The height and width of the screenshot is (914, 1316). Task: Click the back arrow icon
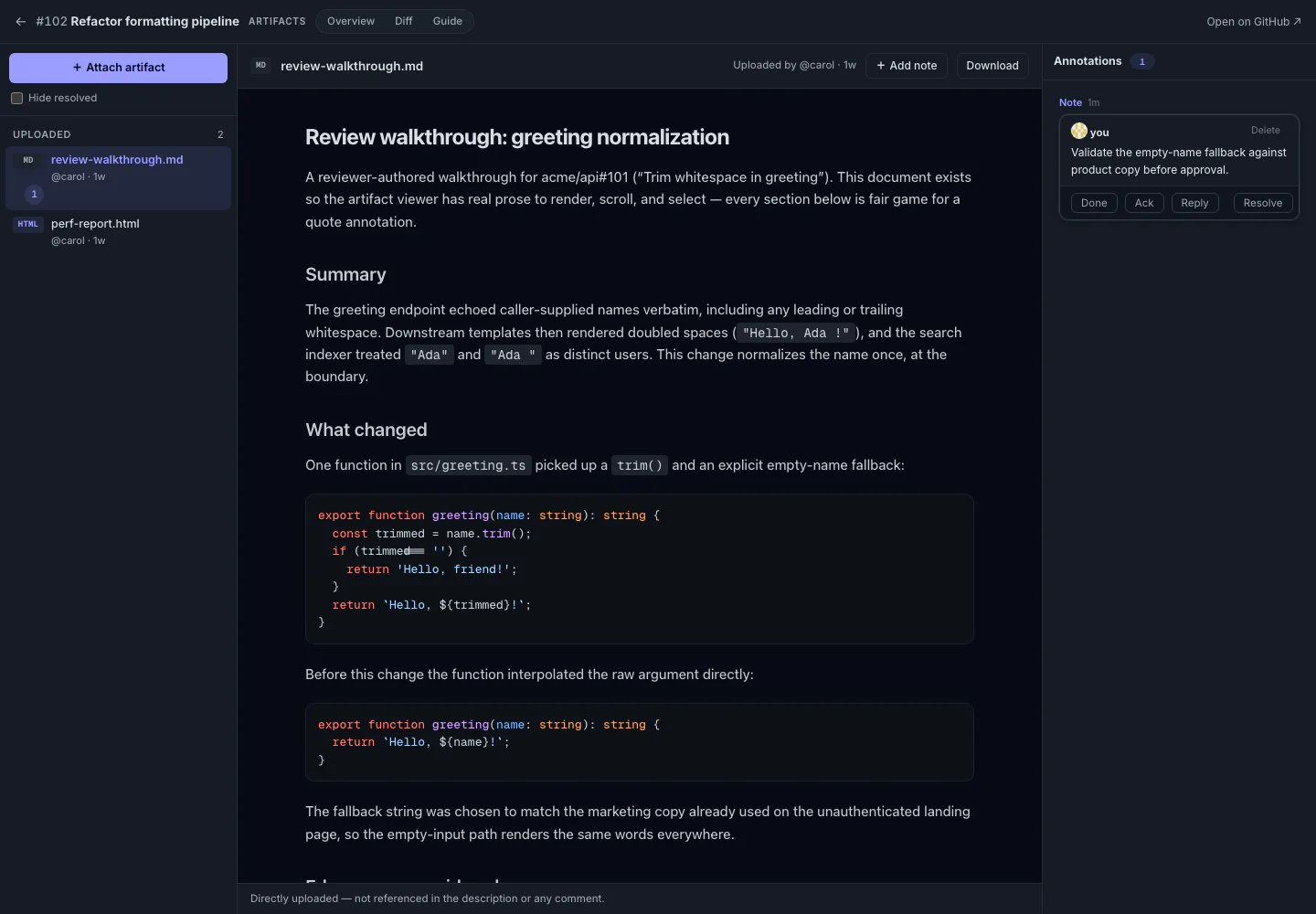(x=20, y=21)
